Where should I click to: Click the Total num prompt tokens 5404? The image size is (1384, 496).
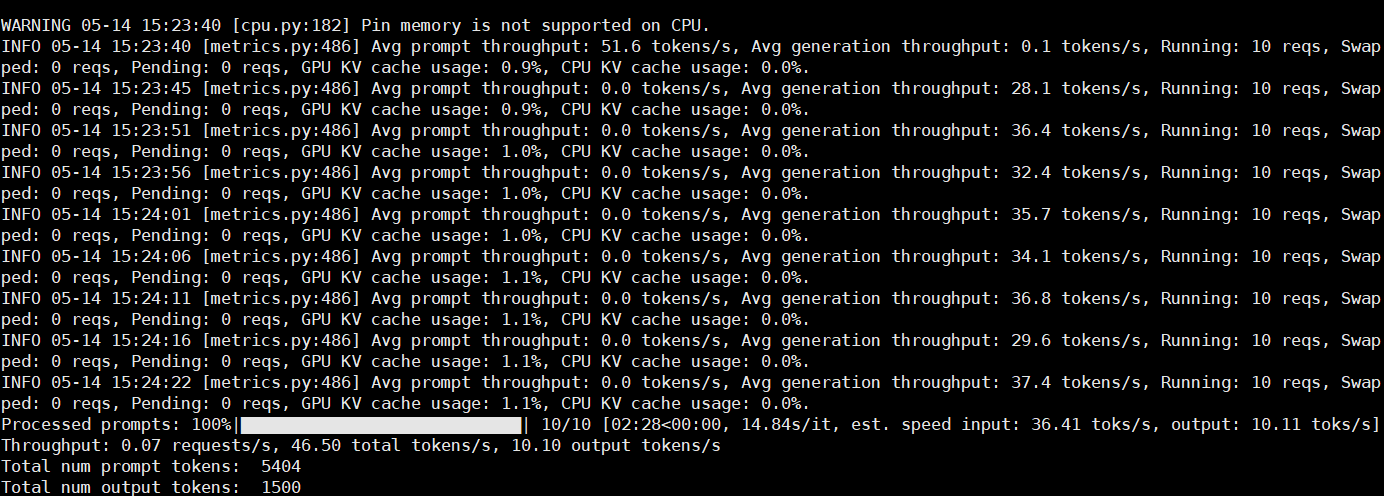(x=151, y=467)
